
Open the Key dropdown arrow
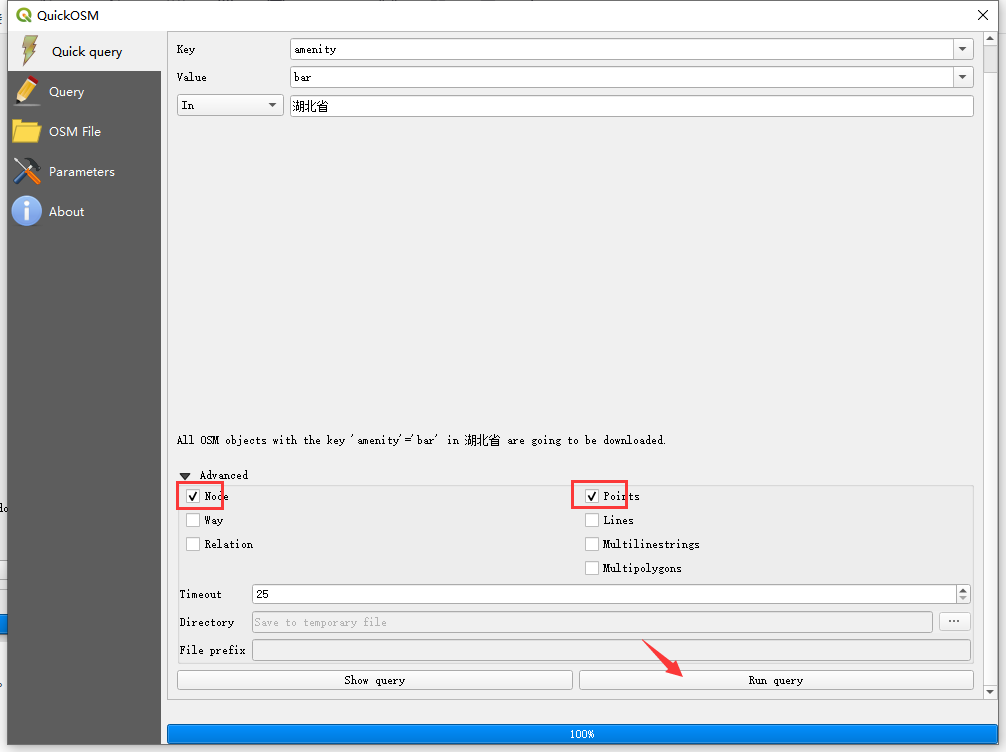point(962,49)
